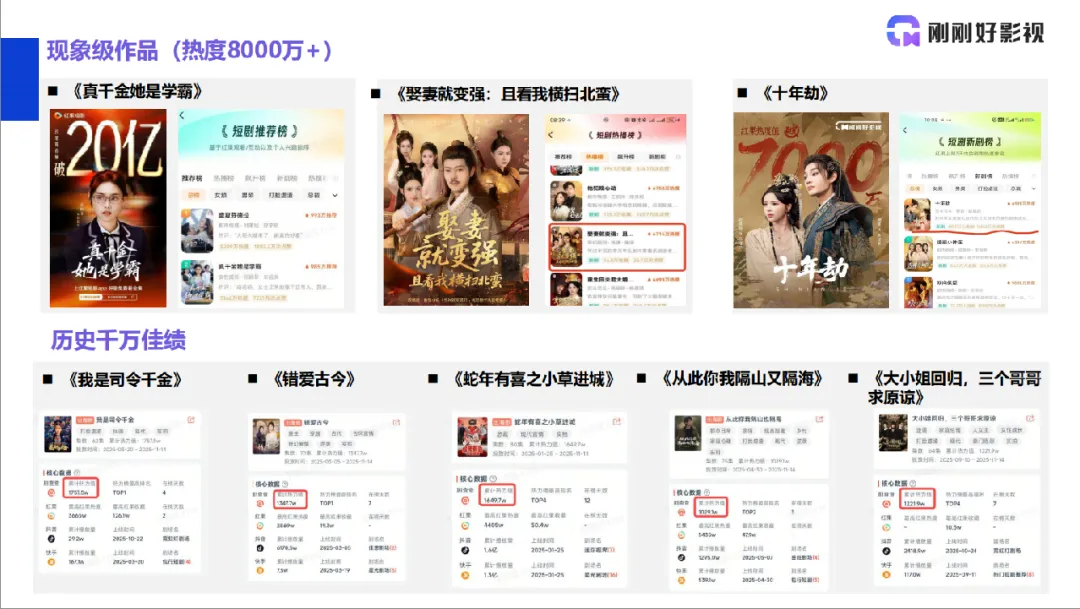Click 十年劫 7000万 poster image
This screenshot has width=1080, height=609.
click(x=811, y=210)
